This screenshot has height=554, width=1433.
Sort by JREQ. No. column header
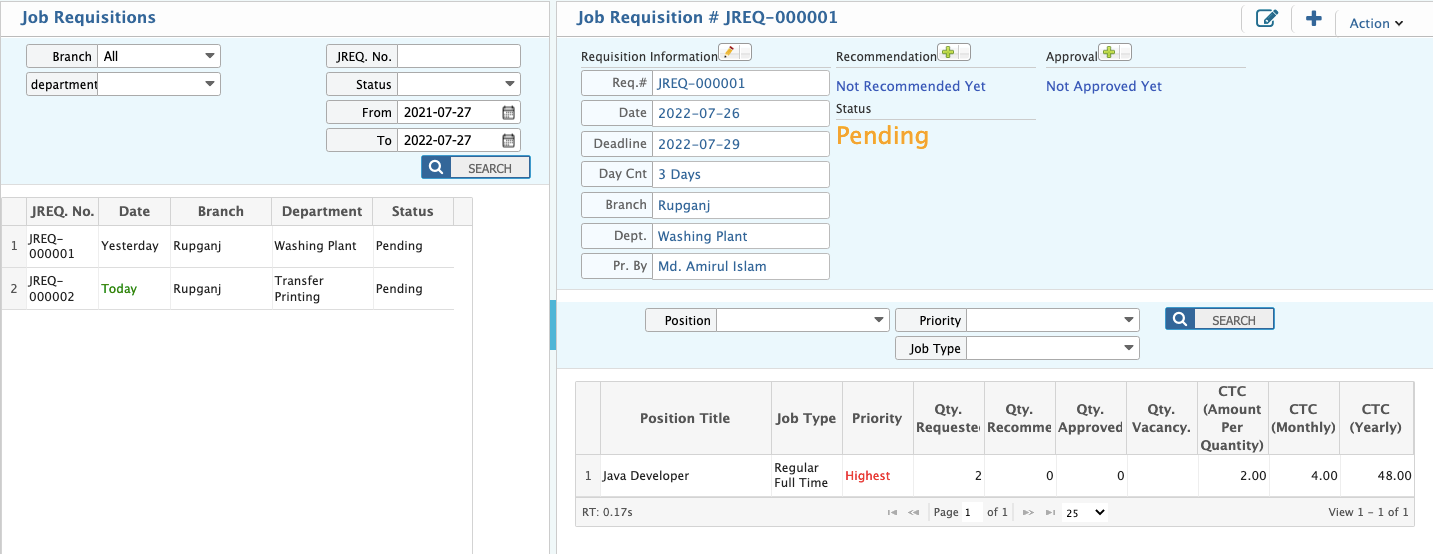62,211
